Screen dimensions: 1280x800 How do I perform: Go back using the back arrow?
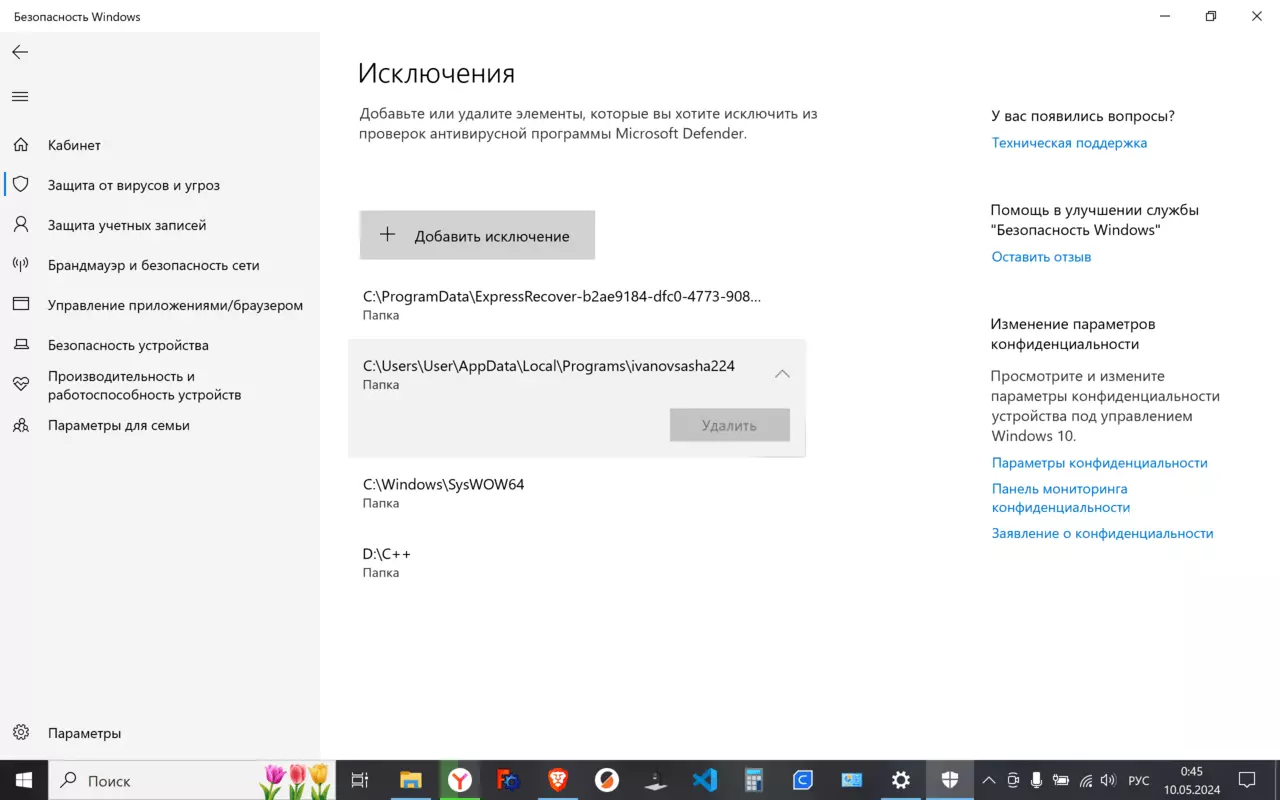[20, 52]
